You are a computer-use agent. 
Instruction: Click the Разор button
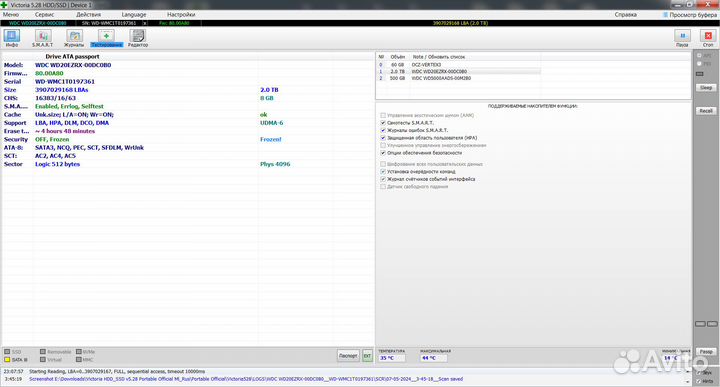pyautogui.click(x=706, y=351)
